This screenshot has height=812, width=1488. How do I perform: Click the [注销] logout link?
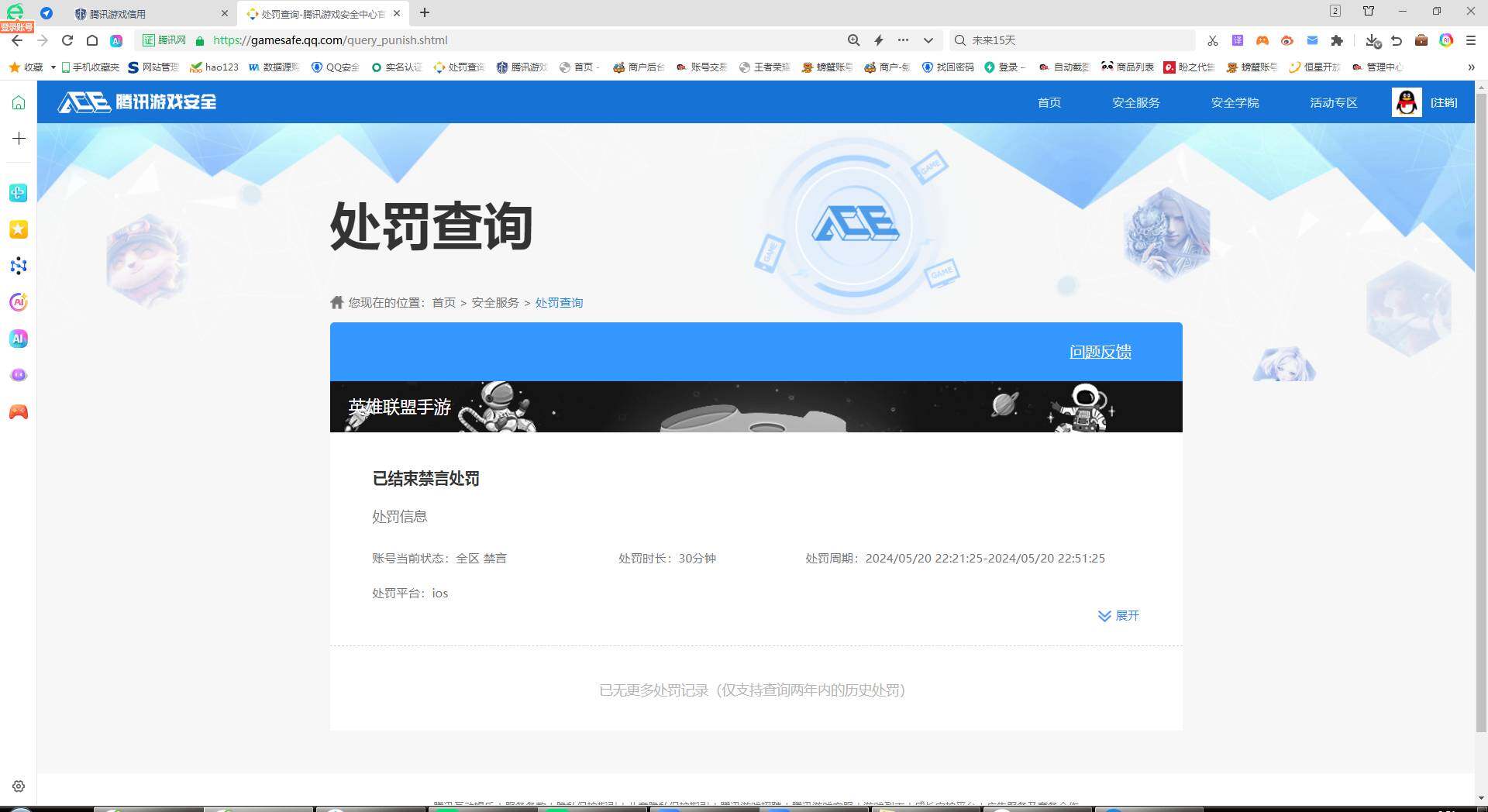coord(1444,102)
